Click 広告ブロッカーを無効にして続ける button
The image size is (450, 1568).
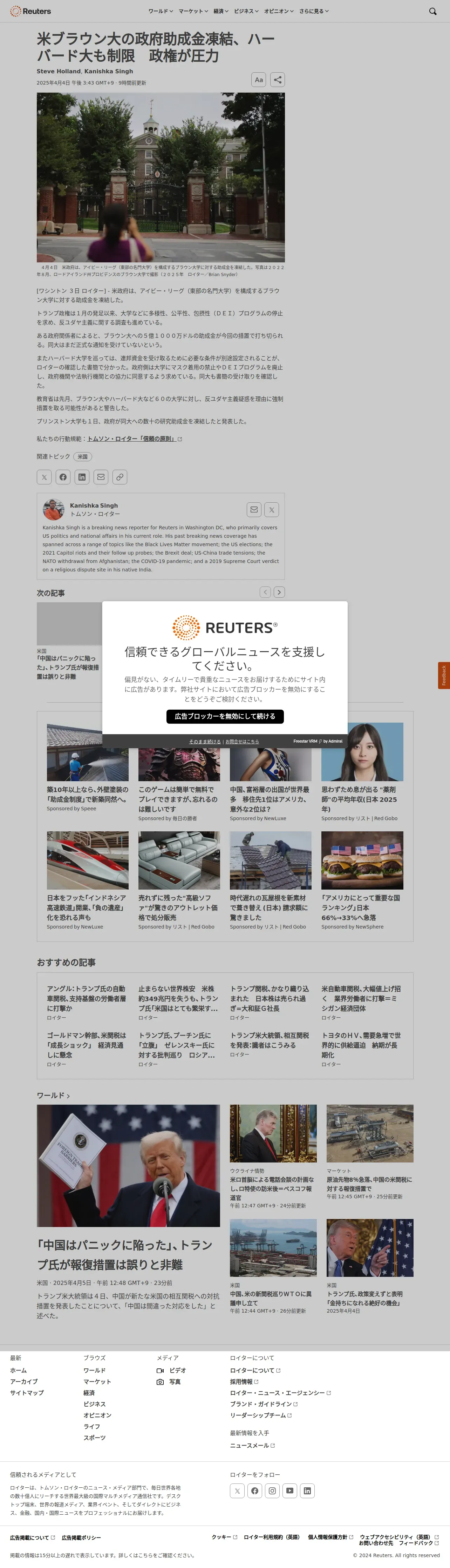click(225, 716)
